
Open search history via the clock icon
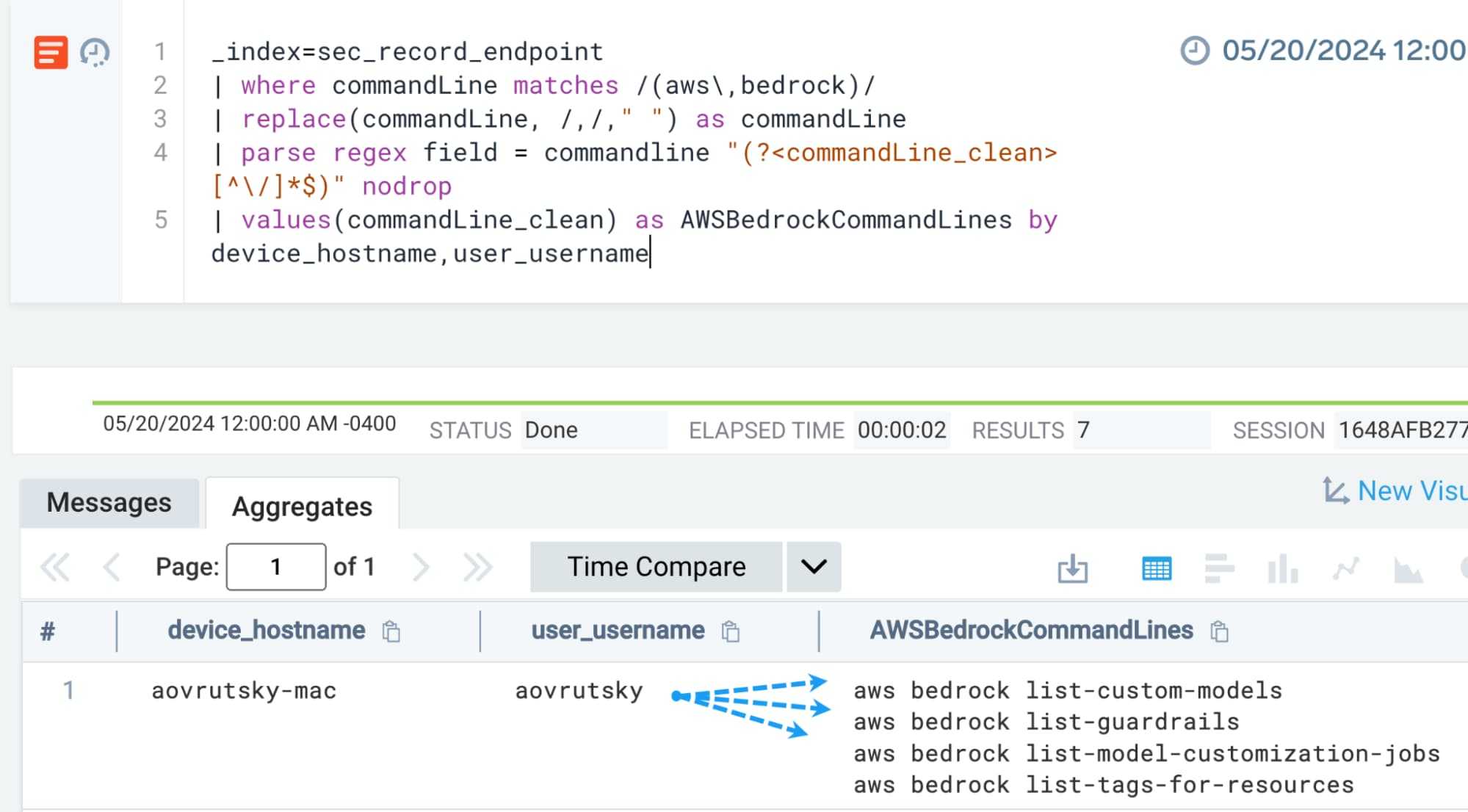pos(94,53)
